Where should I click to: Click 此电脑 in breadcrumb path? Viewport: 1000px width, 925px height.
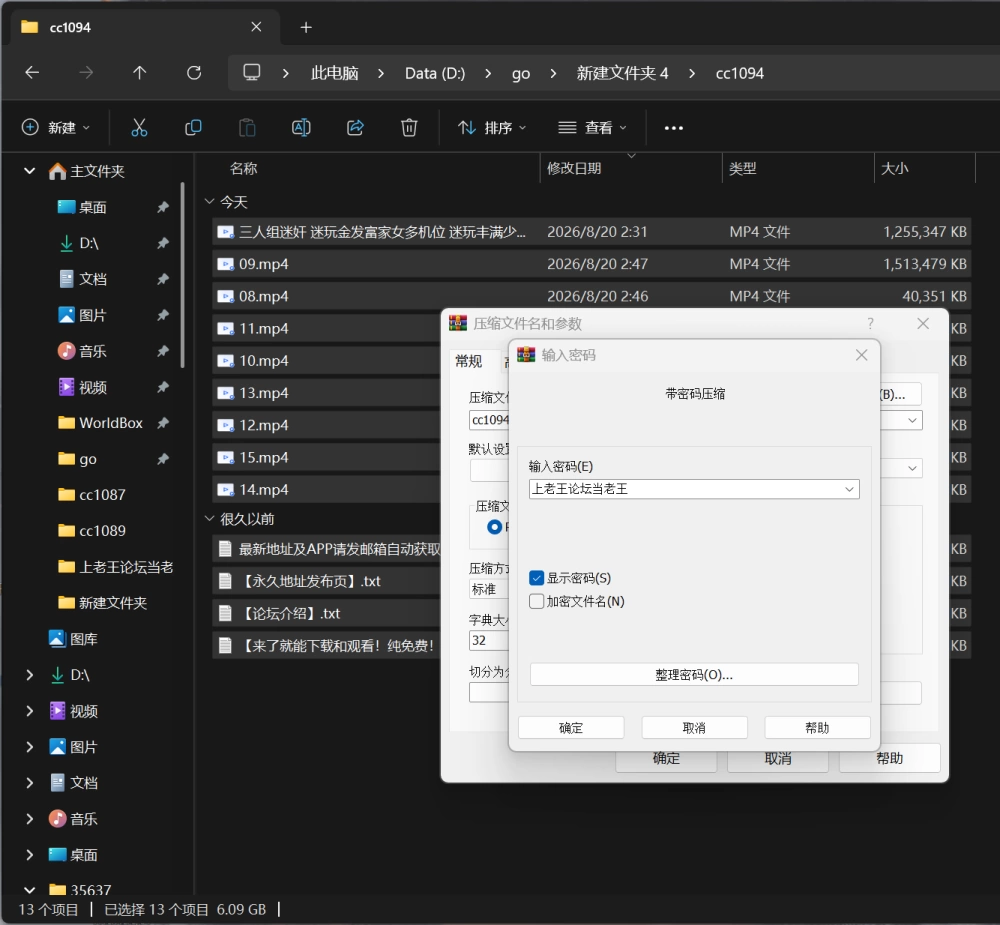pyautogui.click(x=334, y=73)
